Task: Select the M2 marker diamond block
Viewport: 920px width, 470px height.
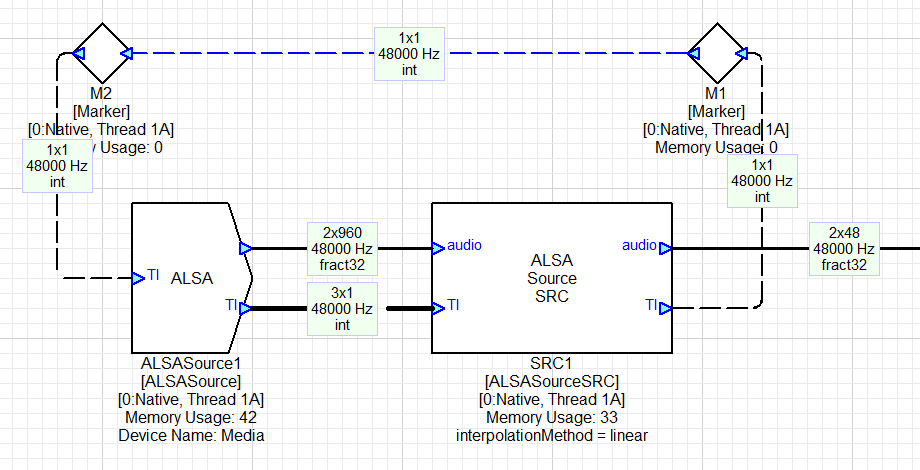Action: coord(102,53)
